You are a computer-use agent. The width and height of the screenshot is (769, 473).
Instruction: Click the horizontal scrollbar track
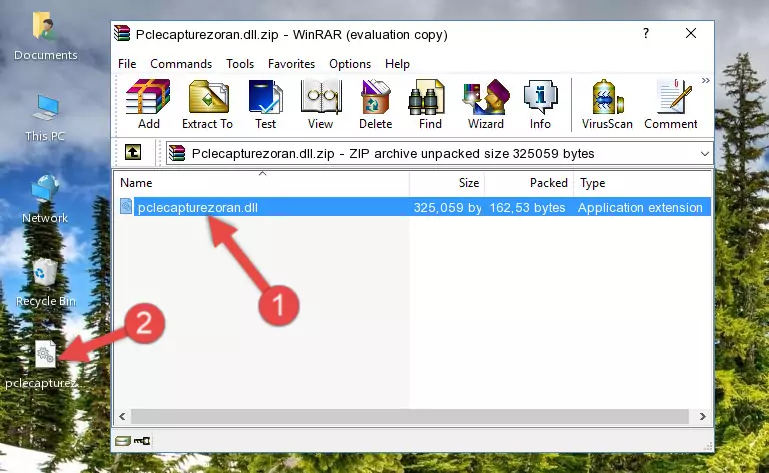pyautogui.click(x=410, y=416)
